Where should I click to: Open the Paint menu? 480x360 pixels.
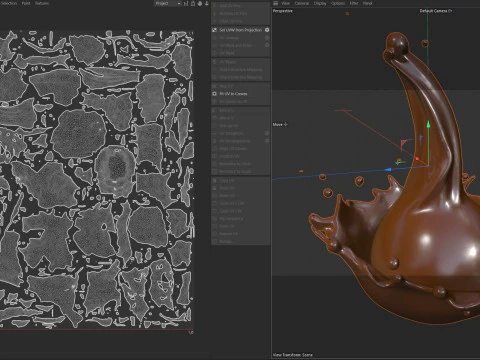click(x=26, y=3)
